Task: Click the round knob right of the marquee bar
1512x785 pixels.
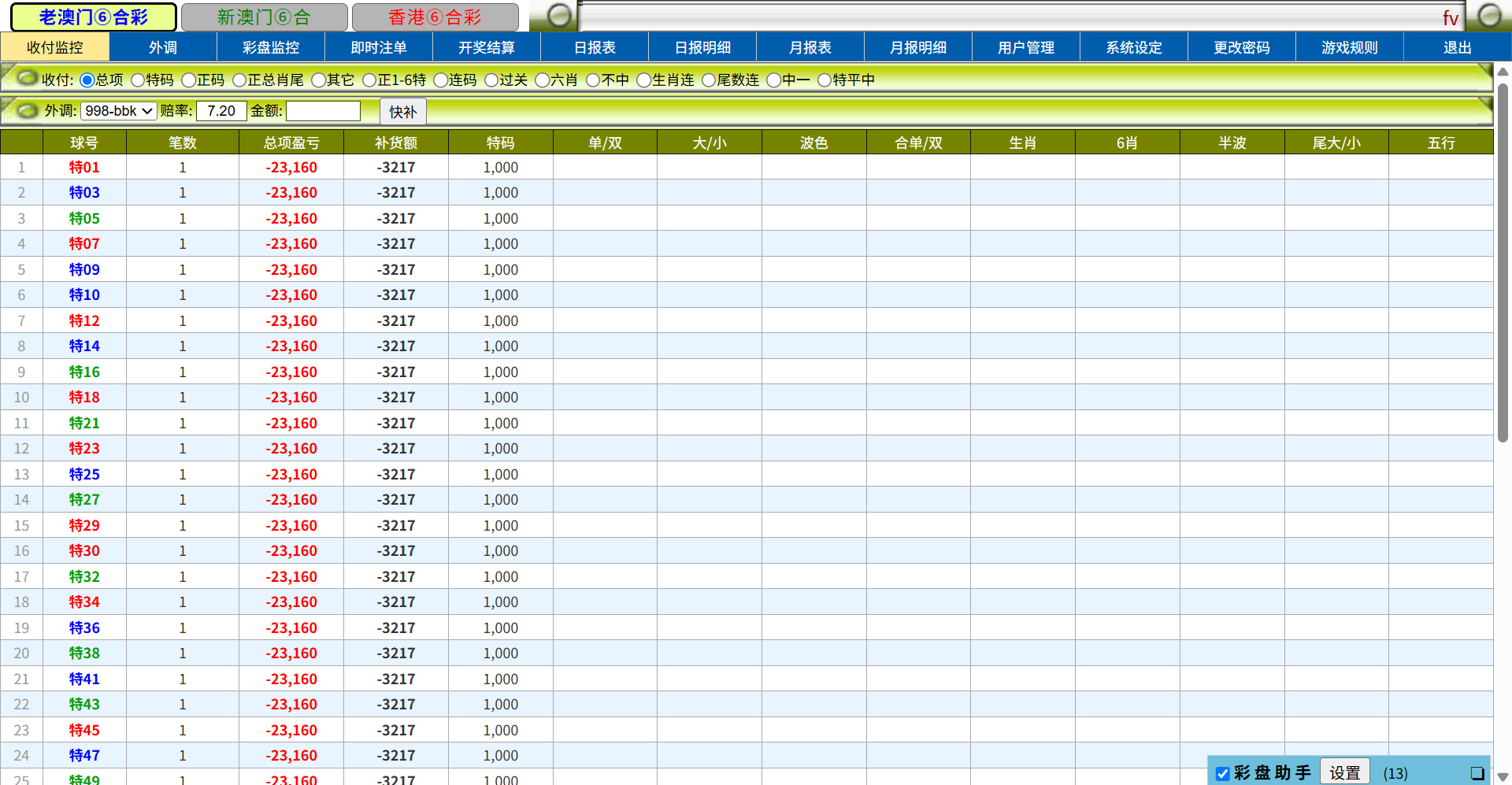Action: click(1489, 16)
